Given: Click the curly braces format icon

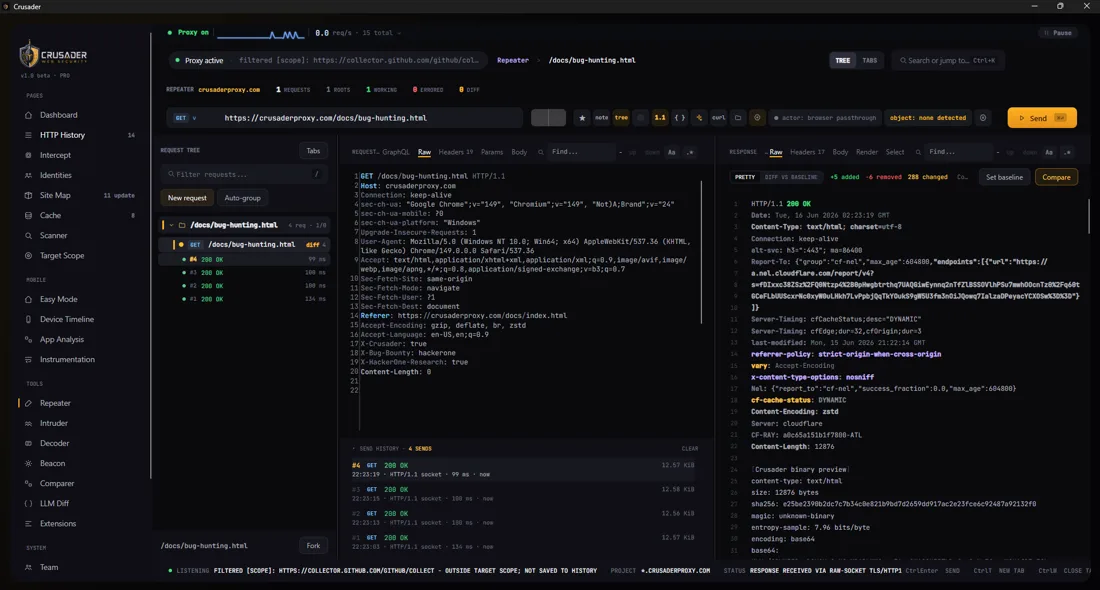Looking at the screenshot, I should click(x=680, y=118).
